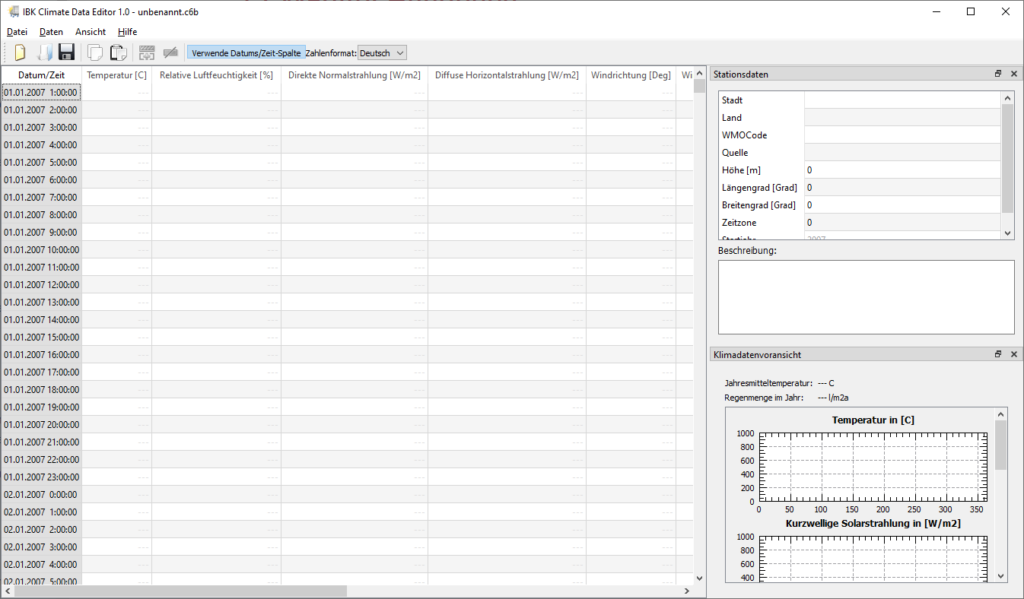
Task: Open the Datei menu
Action: point(17,31)
